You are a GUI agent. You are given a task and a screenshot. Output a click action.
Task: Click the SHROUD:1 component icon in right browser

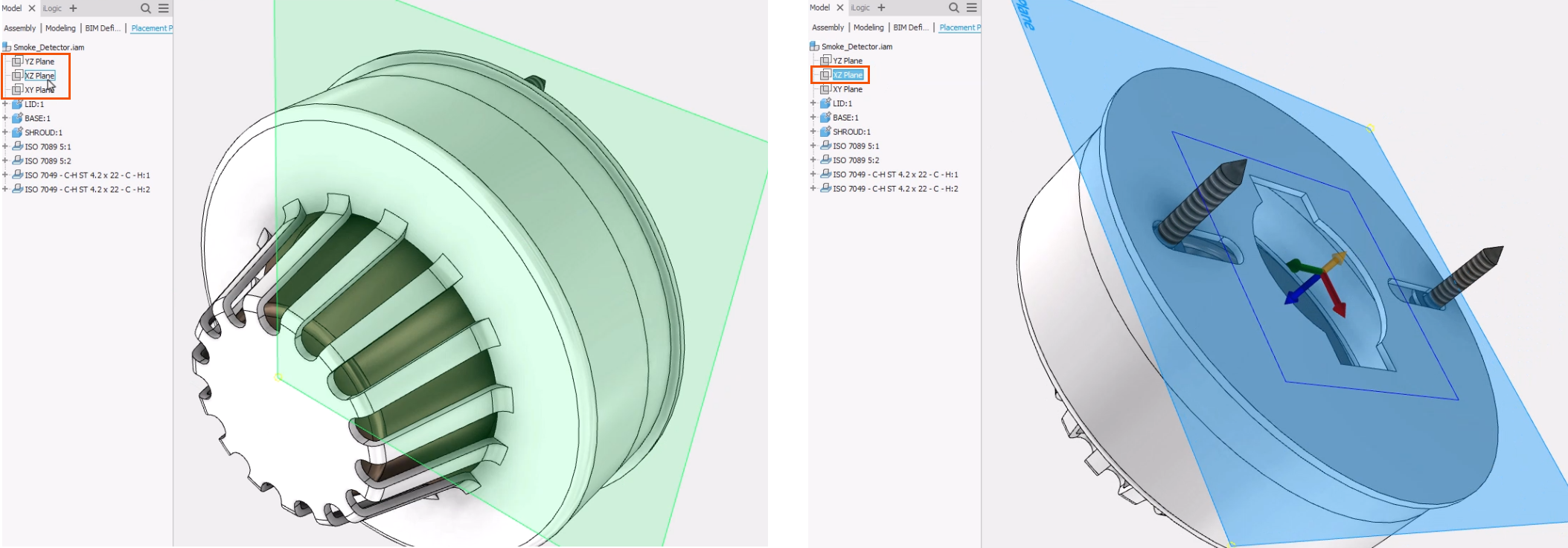click(x=825, y=132)
